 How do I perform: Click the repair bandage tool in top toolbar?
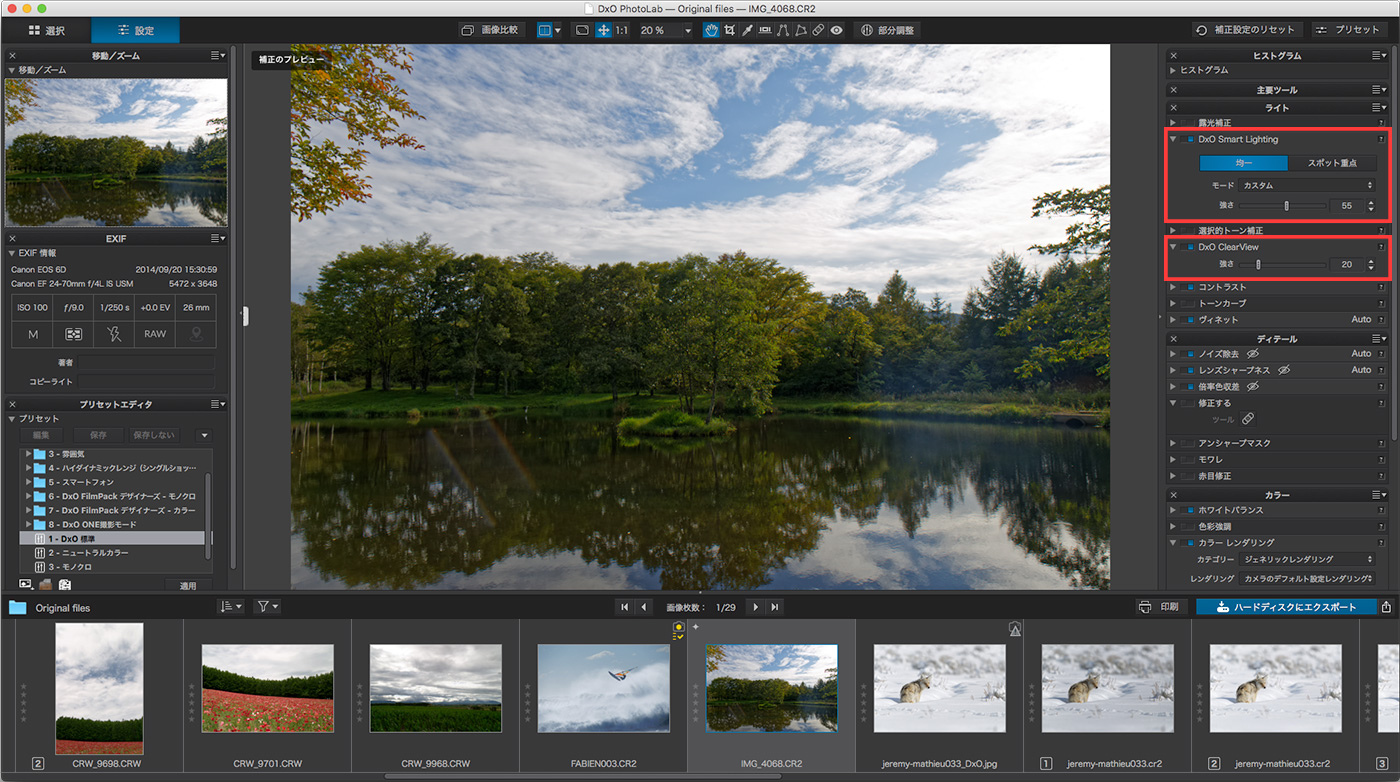tap(818, 30)
